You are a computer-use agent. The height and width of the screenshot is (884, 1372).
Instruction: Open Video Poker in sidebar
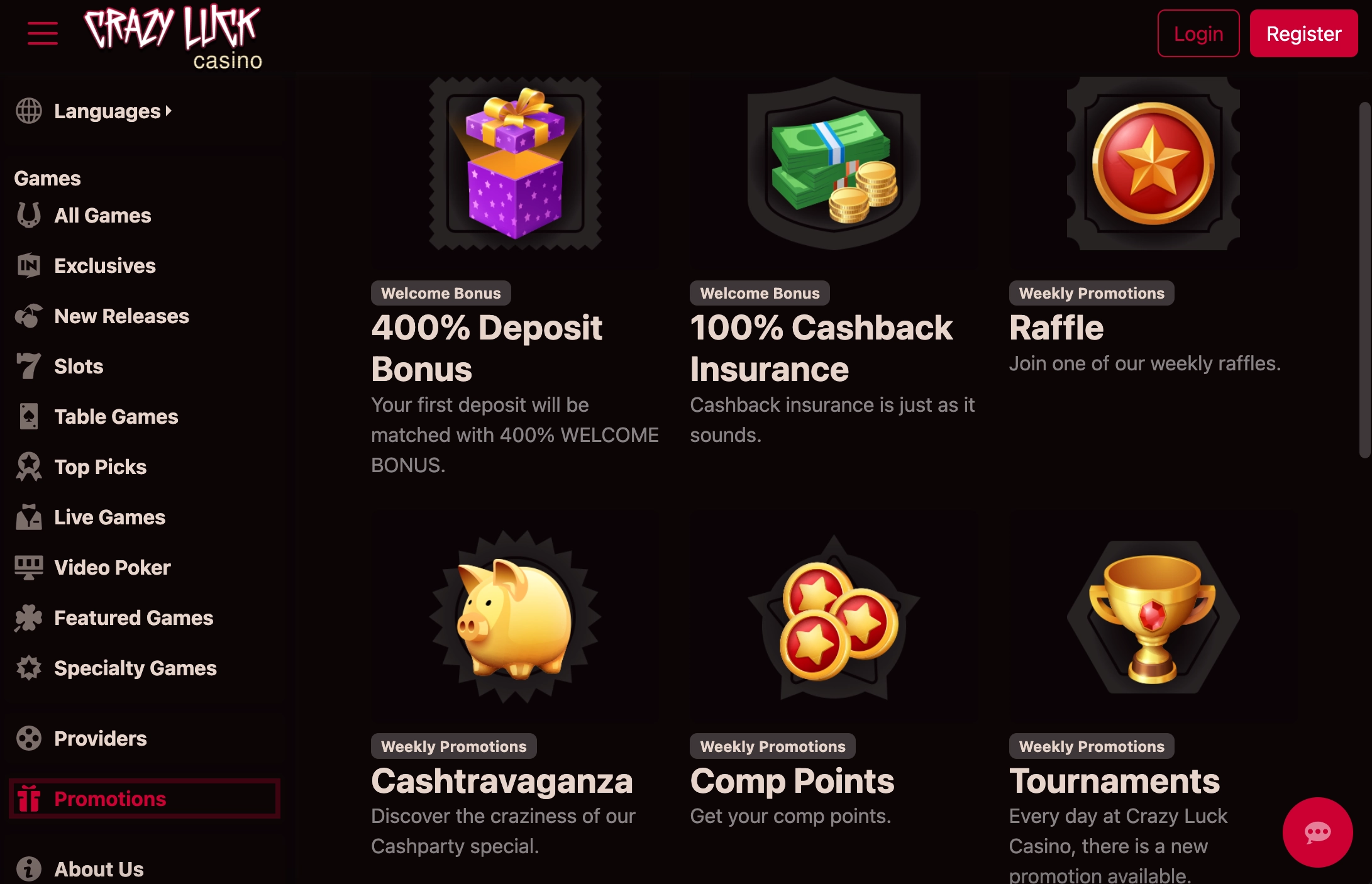tap(113, 567)
